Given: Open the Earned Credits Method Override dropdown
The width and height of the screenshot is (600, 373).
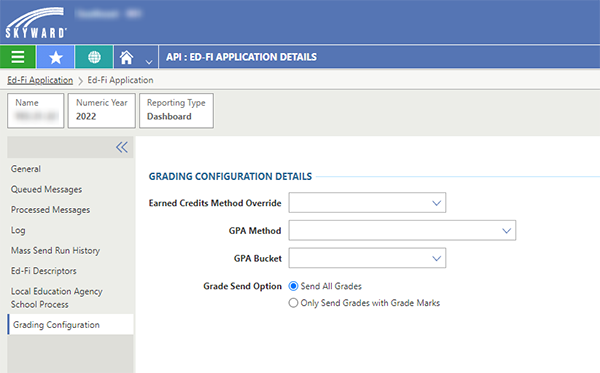Looking at the screenshot, I should point(367,203).
